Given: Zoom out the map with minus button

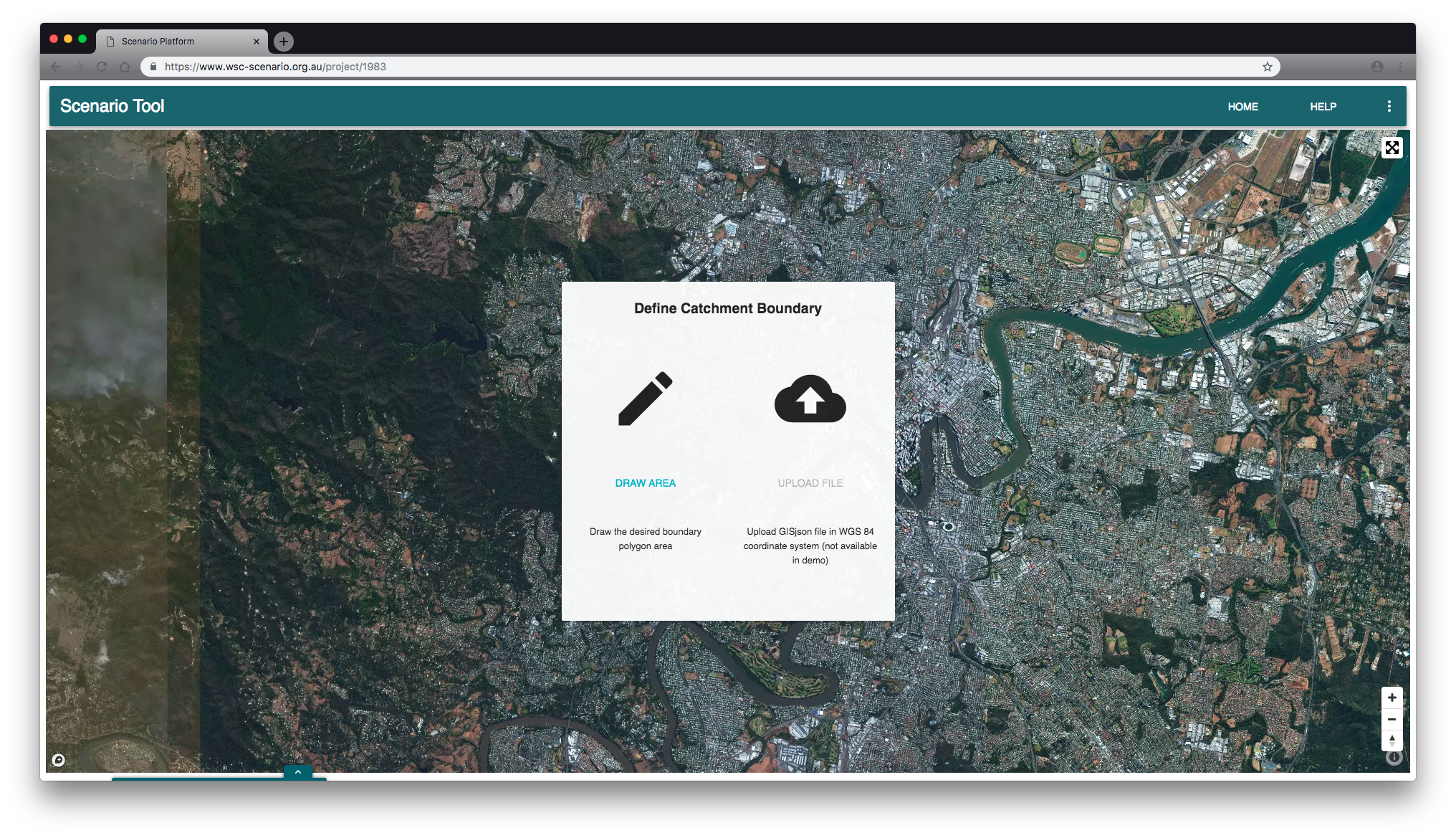Looking at the screenshot, I should (x=1392, y=719).
